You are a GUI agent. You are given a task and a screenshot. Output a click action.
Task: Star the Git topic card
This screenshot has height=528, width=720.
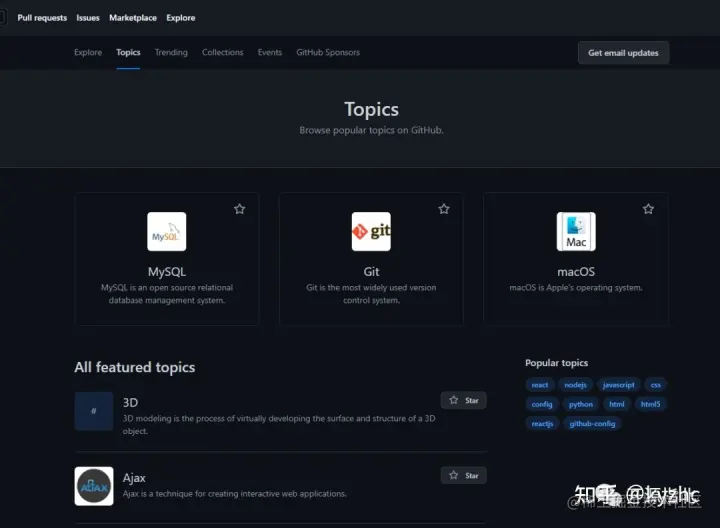(x=444, y=209)
